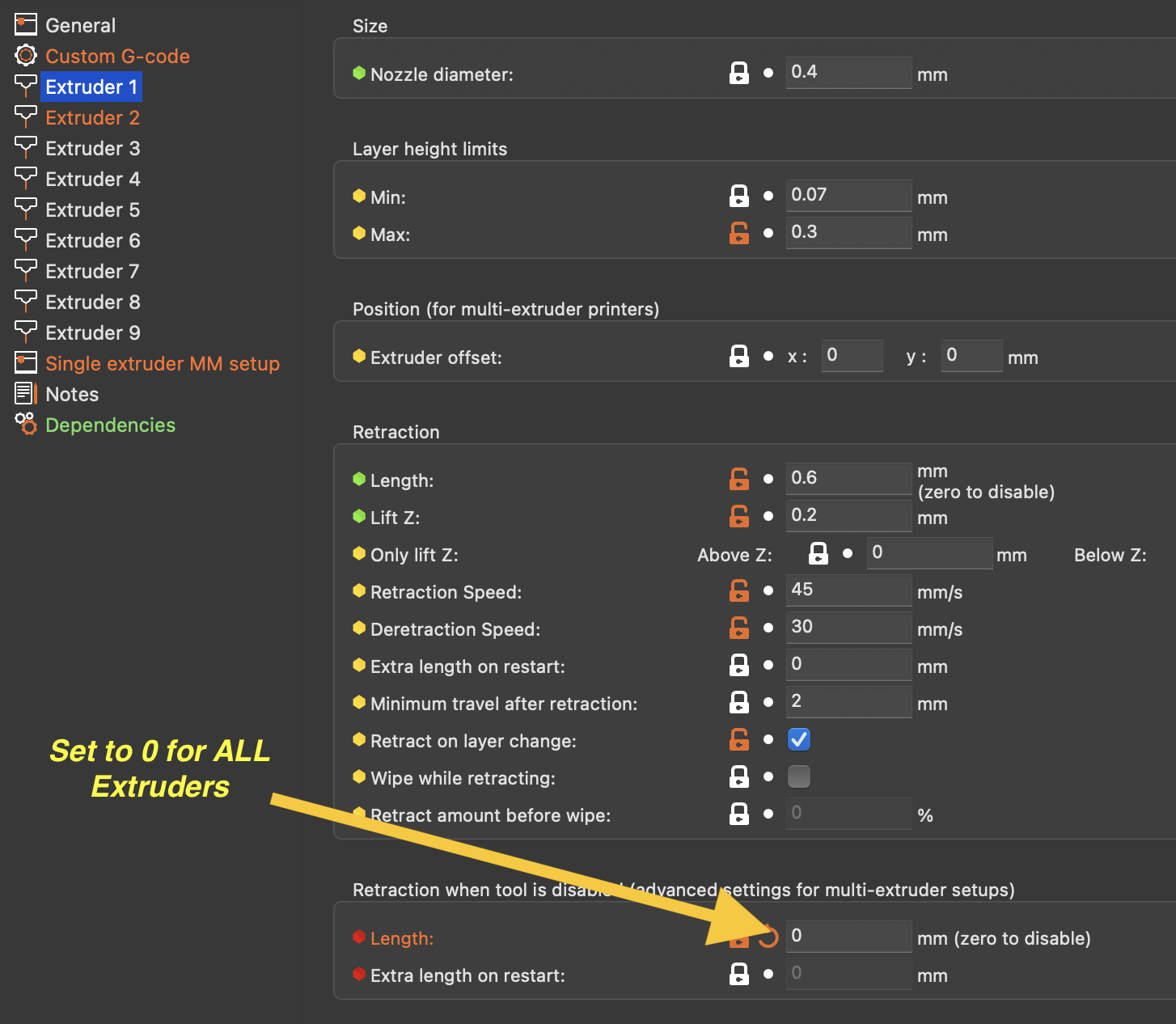
Task: Click the Nozzle diameter reset bullet
Action: pyautogui.click(x=768, y=73)
